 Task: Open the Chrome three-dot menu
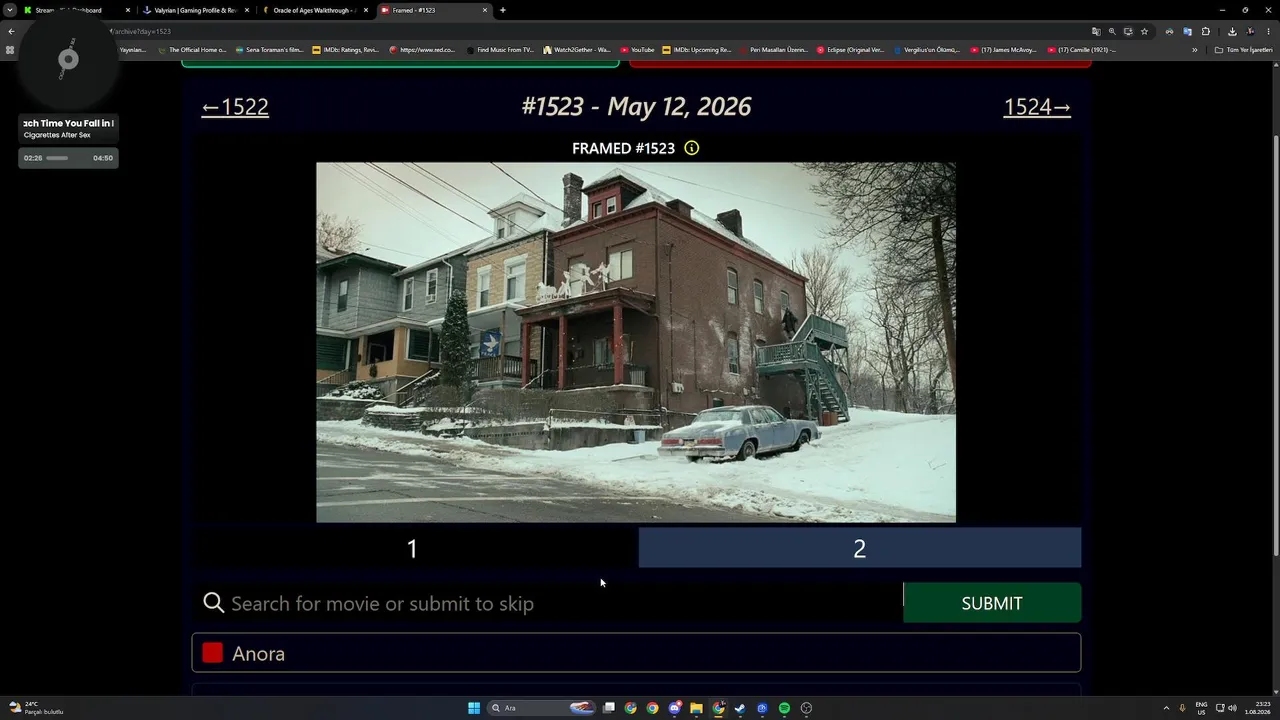(x=1267, y=31)
